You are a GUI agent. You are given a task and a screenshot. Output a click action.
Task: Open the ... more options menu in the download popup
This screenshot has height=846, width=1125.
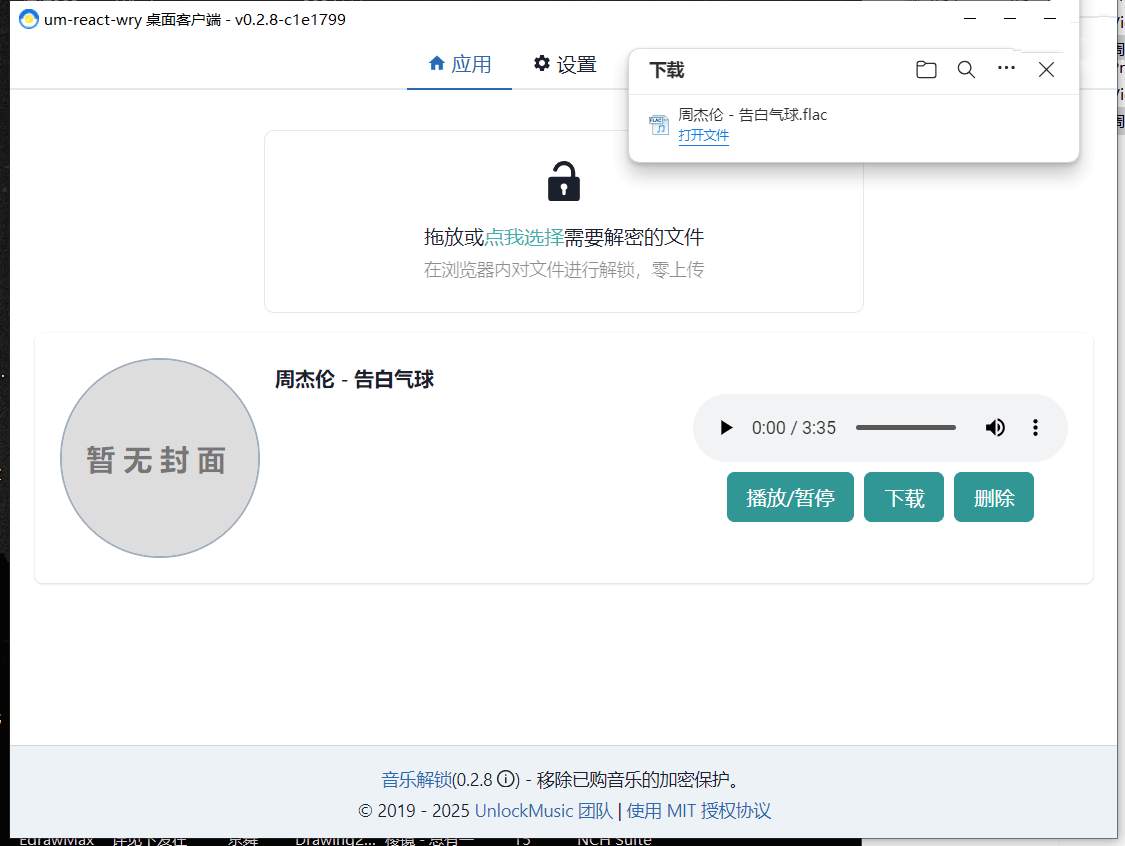click(x=1006, y=70)
